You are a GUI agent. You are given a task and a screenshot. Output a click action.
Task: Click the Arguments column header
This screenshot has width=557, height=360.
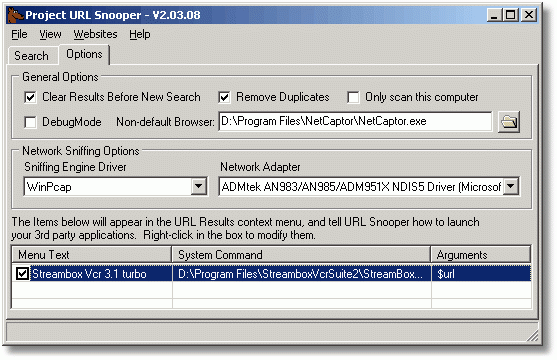point(481,255)
